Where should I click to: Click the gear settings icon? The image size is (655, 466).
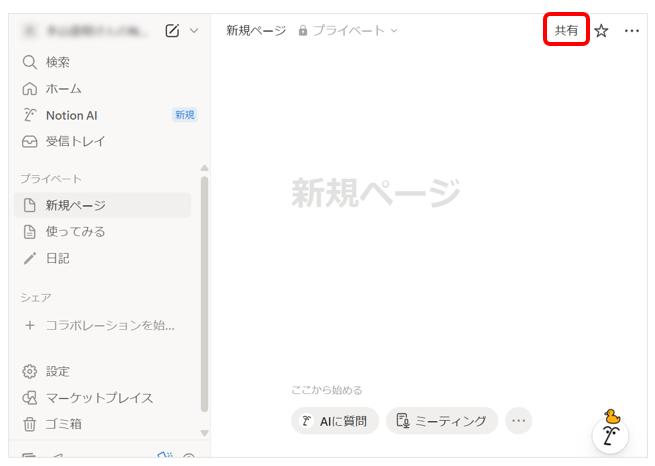(x=30, y=371)
